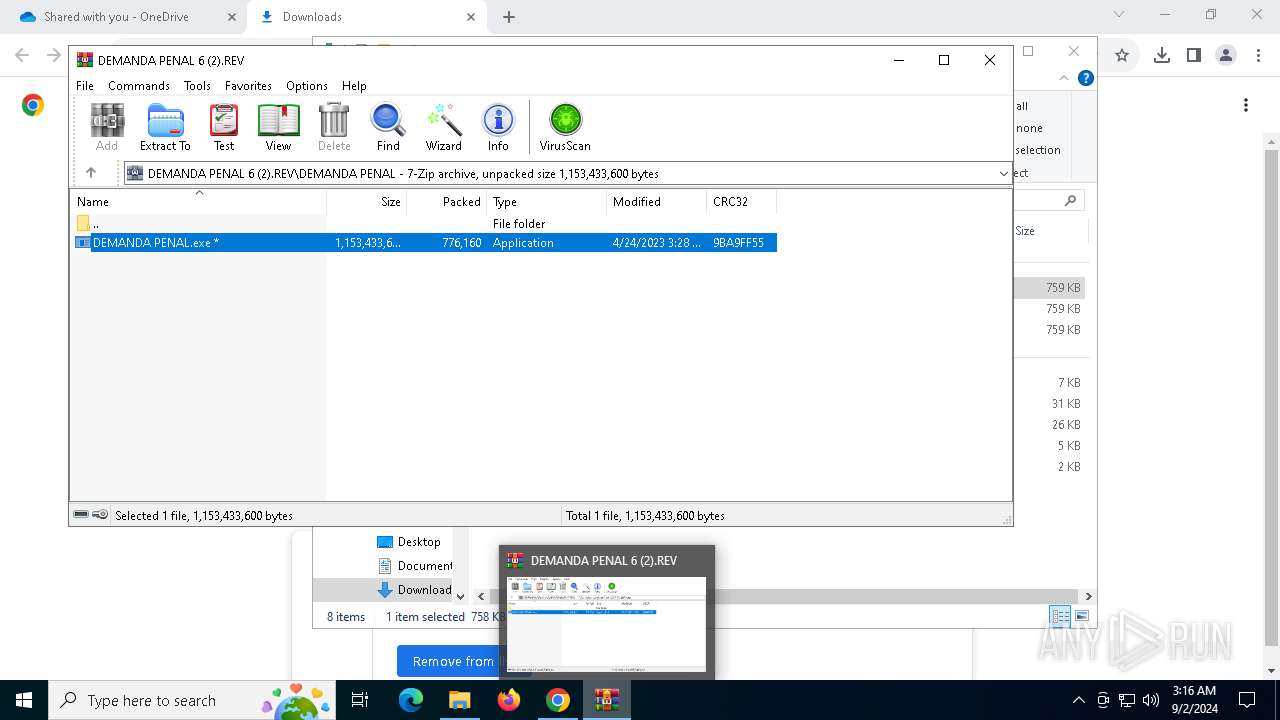Viewport: 1280px width, 720px height.
Task: Open Task View on taskbar
Action: coord(360,700)
